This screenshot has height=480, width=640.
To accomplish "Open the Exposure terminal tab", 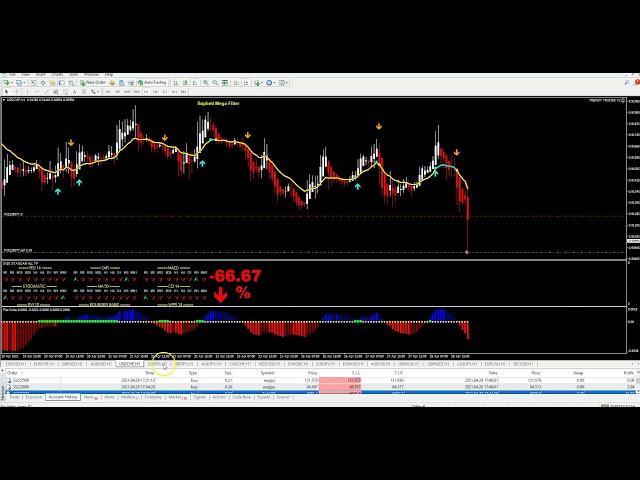I will (x=34, y=397).
